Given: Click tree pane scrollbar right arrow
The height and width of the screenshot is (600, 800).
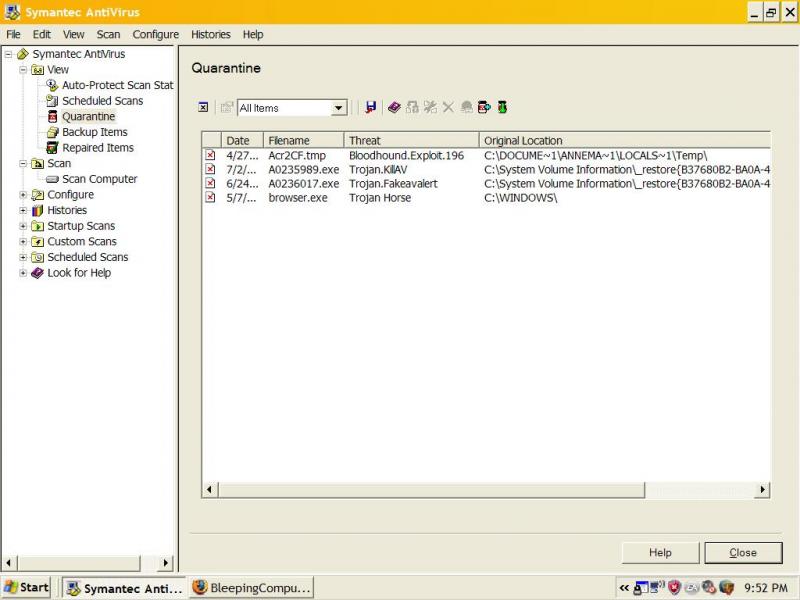Looking at the screenshot, I should [x=165, y=563].
